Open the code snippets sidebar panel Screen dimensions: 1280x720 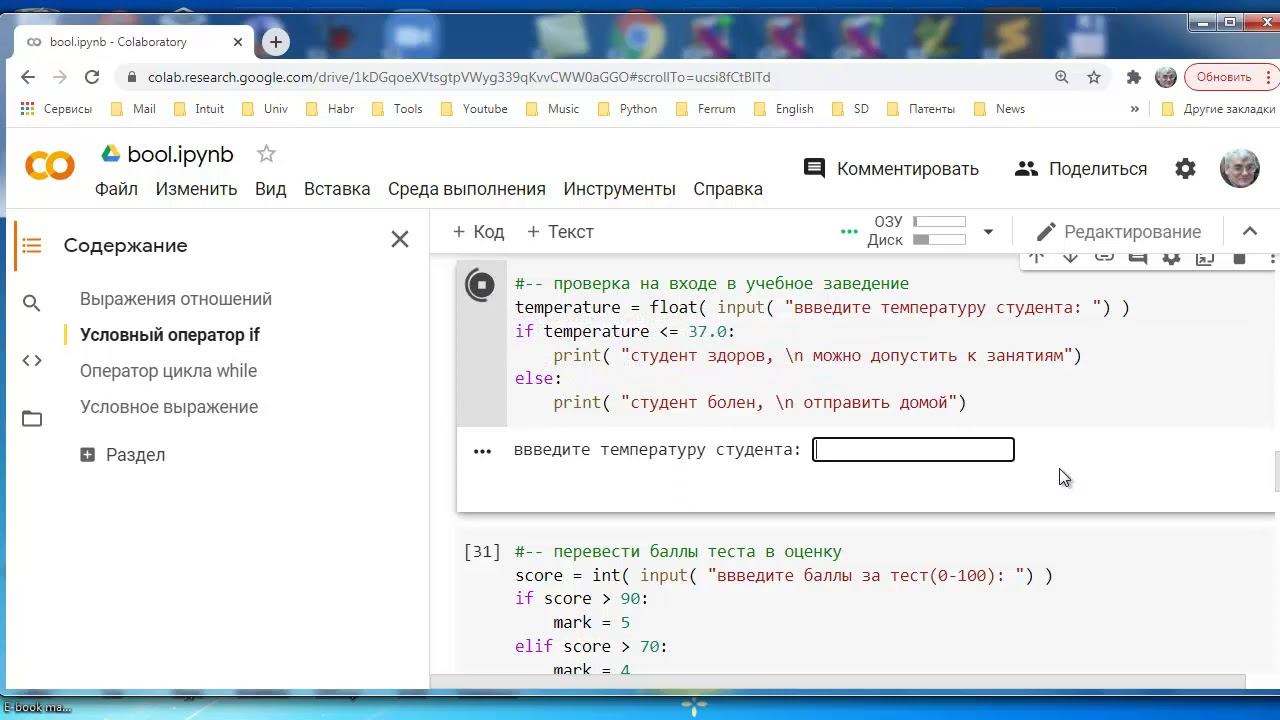[32, 361]
